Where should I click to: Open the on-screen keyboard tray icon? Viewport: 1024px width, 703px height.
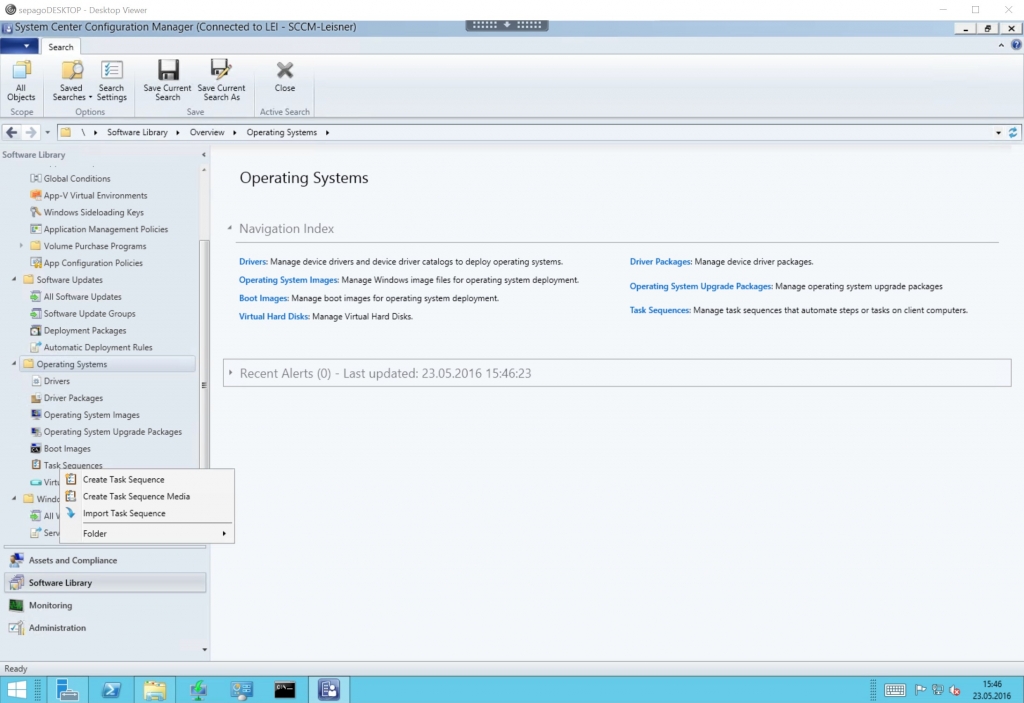895,690
